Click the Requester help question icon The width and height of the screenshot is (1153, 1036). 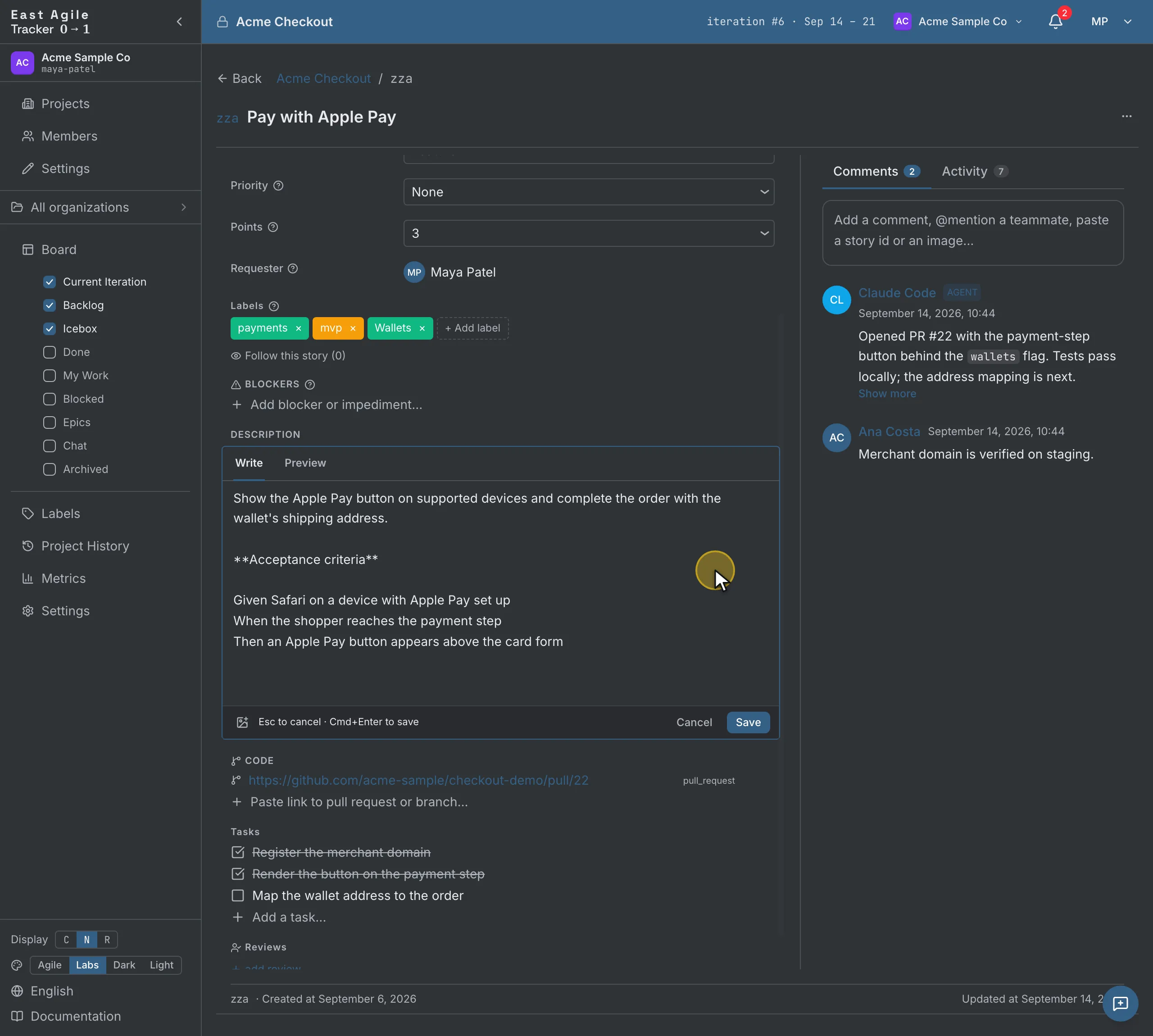292,268
